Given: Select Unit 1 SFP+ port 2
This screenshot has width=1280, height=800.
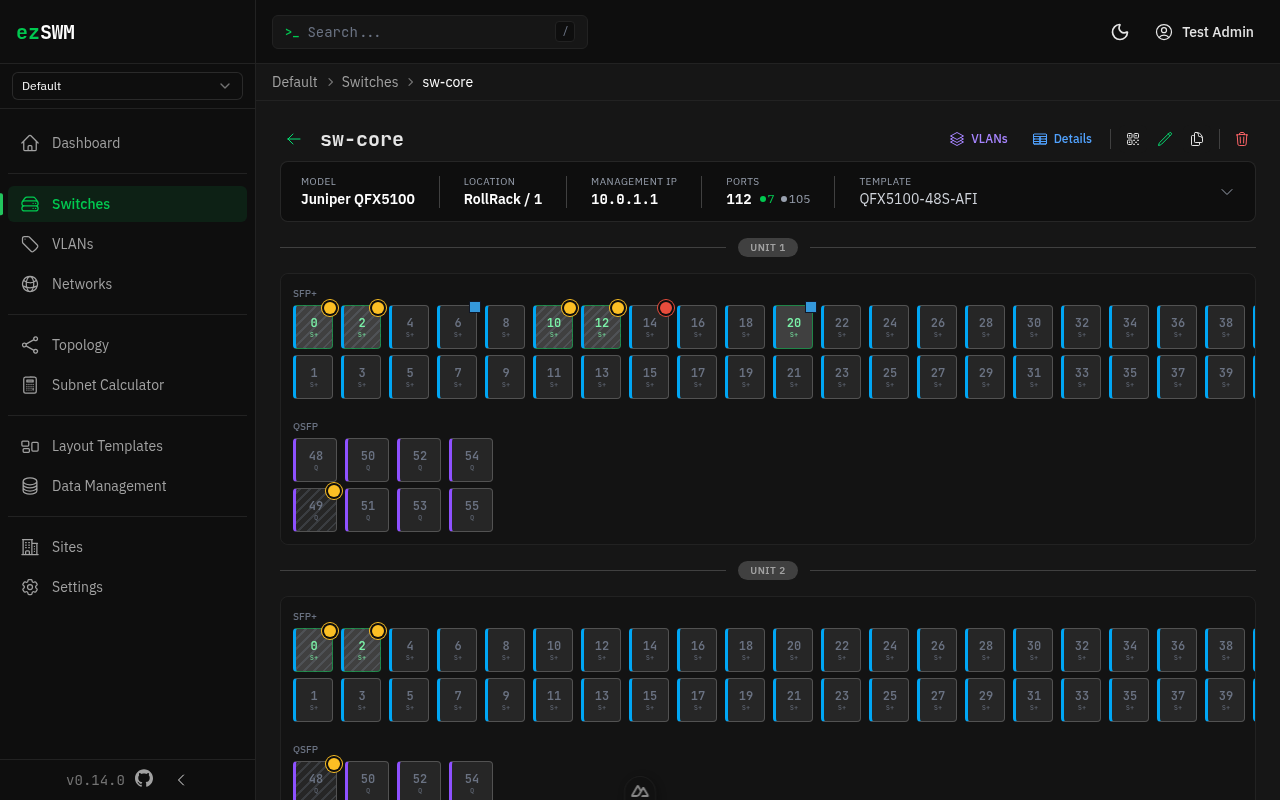Looking at the screenshot, I should [x=361, y=327].
